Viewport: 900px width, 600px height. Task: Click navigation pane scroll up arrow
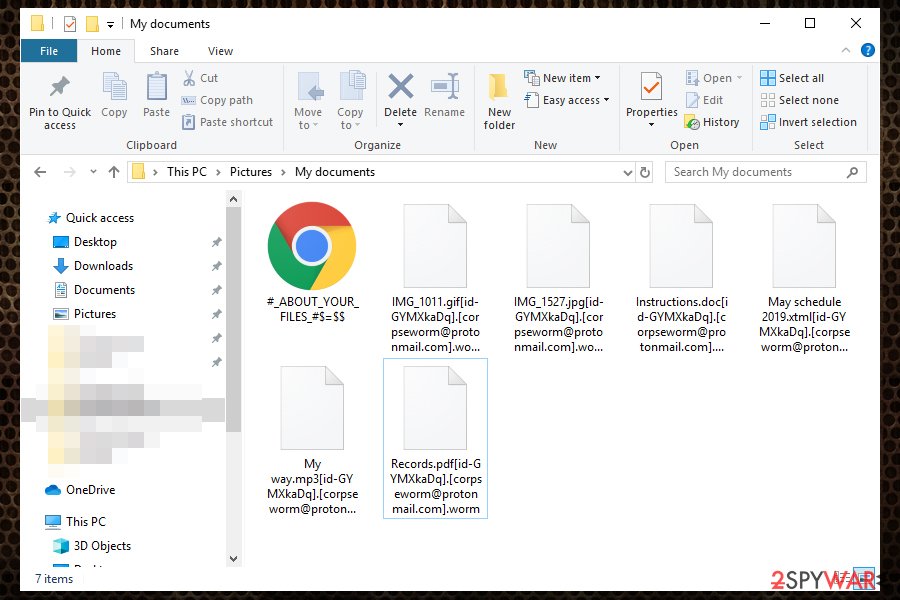click(233, 199)
